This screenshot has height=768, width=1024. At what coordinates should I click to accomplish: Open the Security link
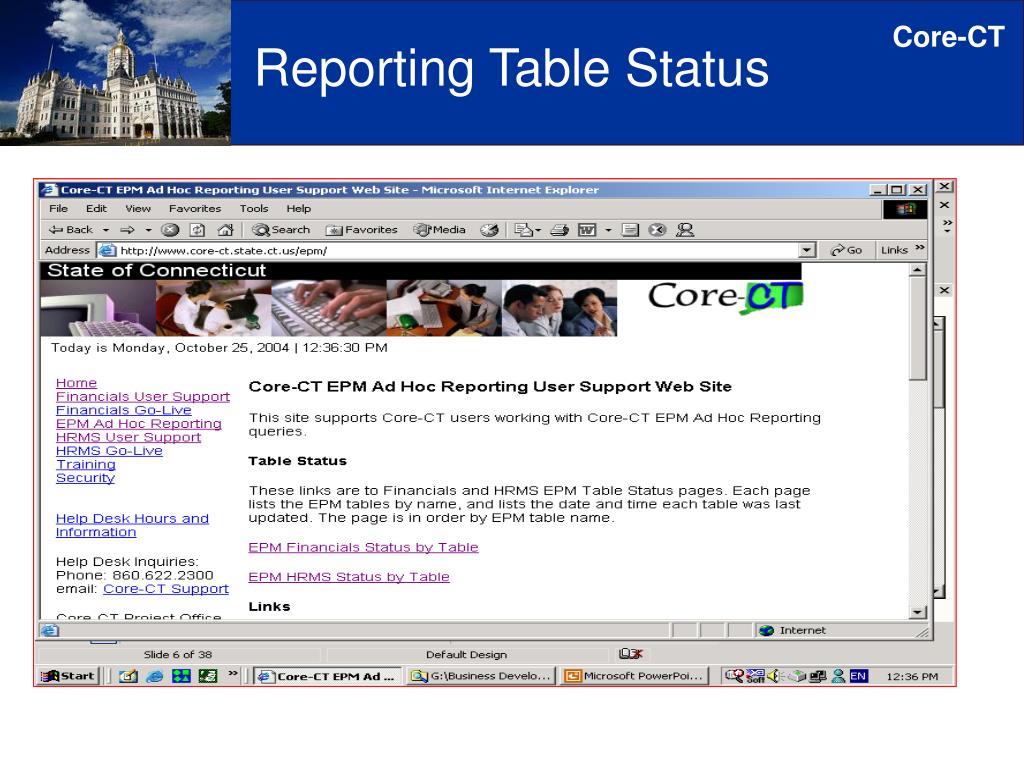click(x=85, y=479)
